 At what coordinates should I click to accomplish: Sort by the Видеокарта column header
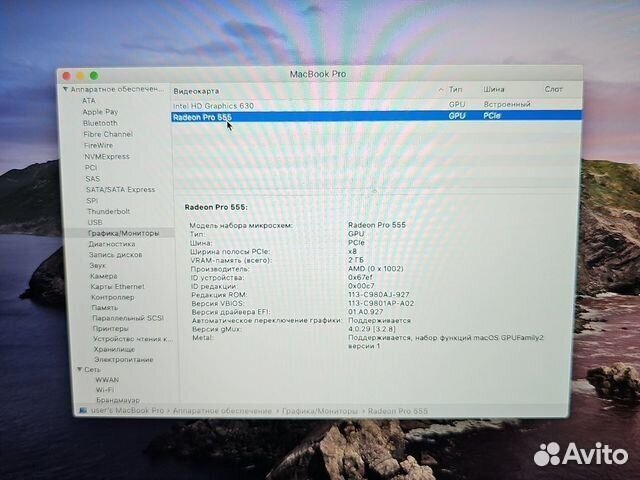coord(196,91)
